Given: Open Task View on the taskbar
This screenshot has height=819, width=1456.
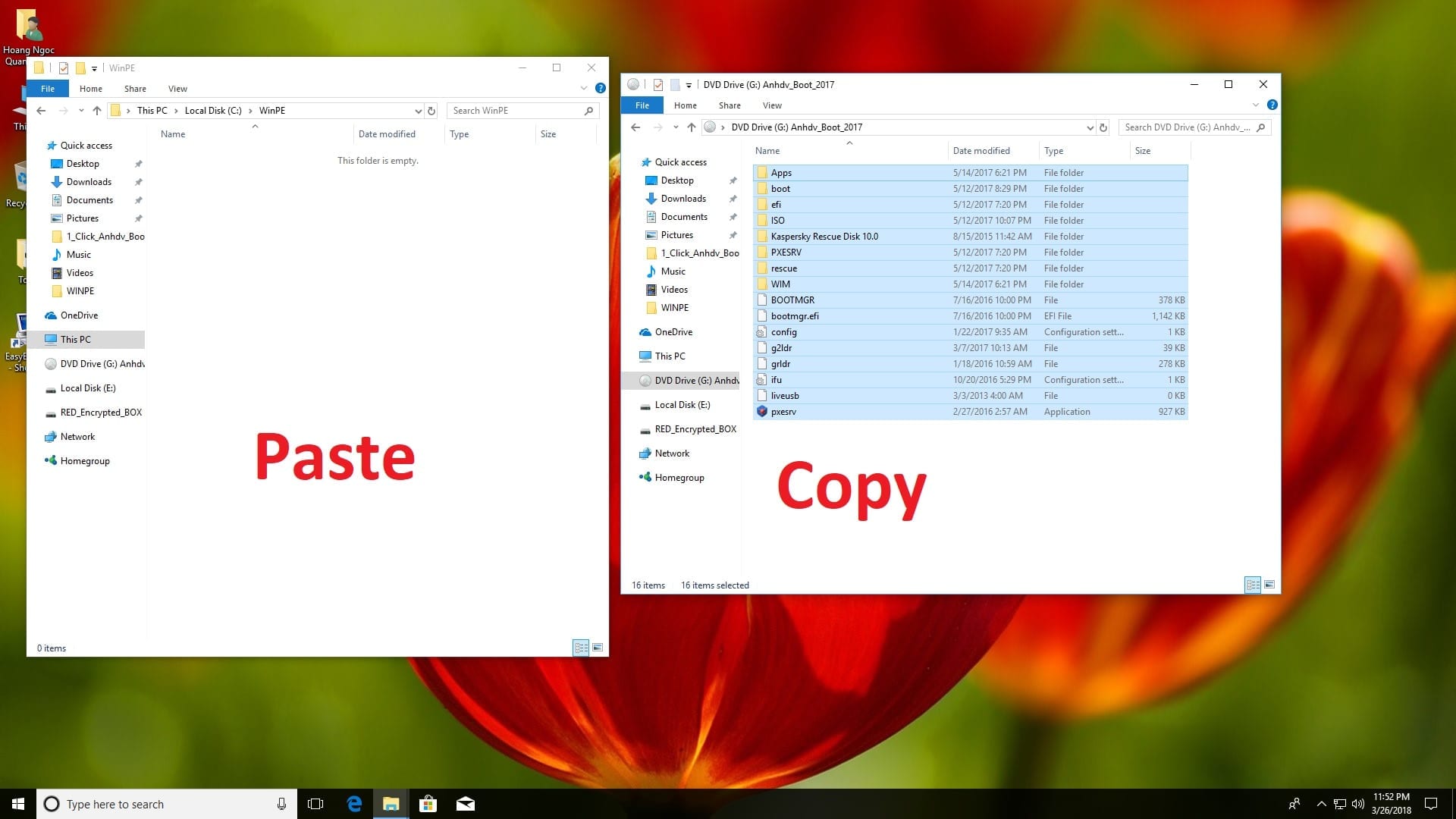Looking at the screenshot, I should 315,804.
